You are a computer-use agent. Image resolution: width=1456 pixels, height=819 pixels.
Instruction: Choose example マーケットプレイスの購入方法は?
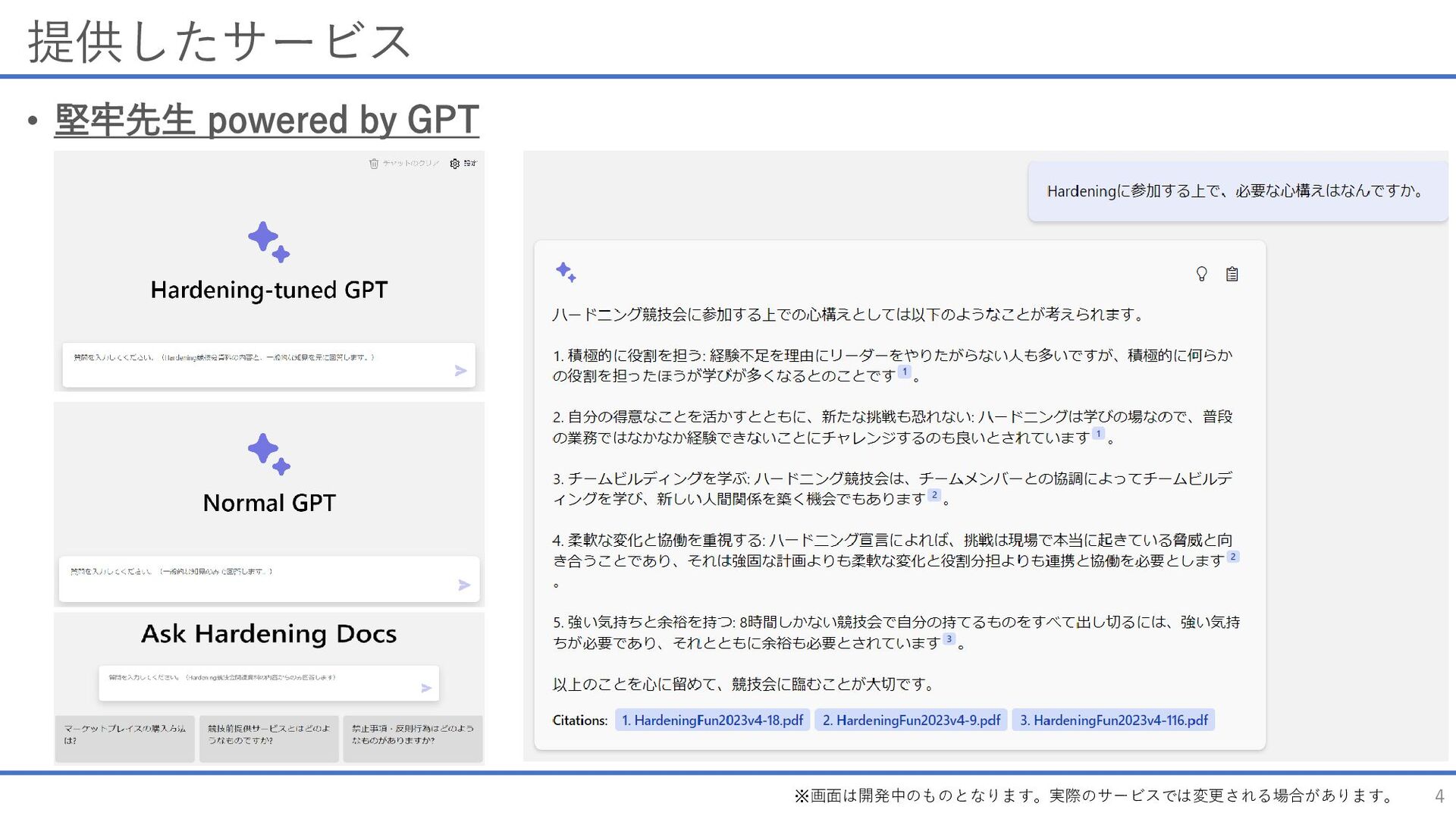click(x=124, y=739)
